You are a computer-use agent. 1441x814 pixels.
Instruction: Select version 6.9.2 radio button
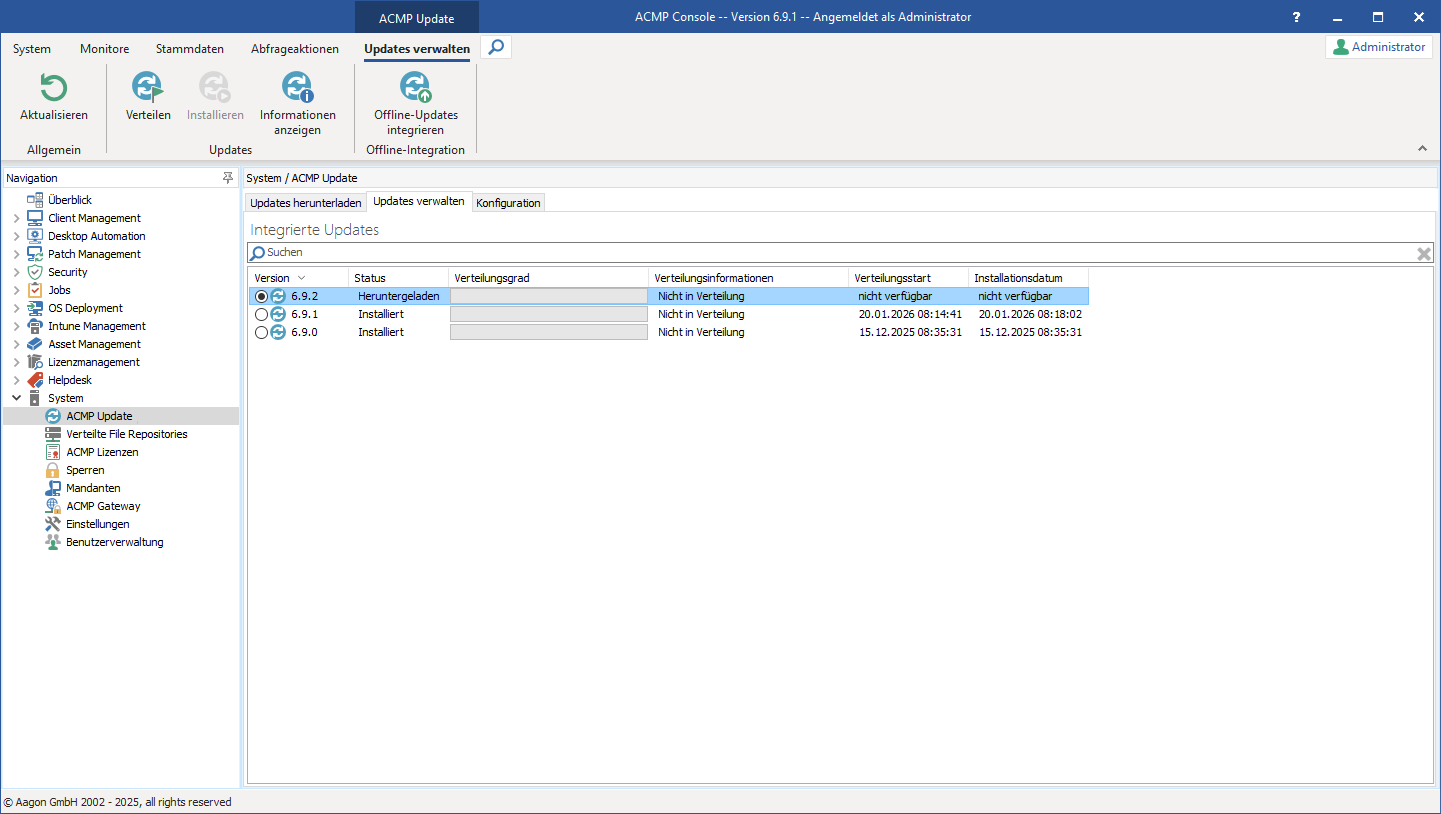261,295
